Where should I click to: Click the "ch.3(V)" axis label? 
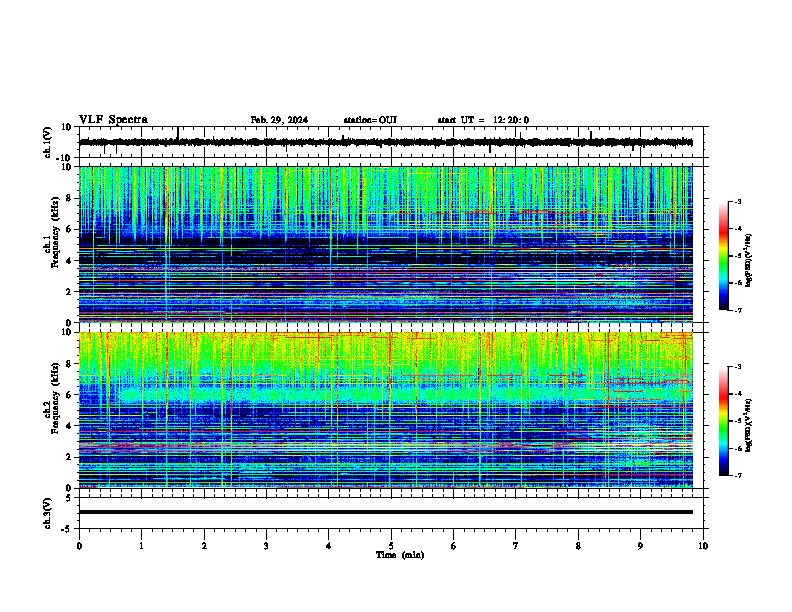coord(48,513)
